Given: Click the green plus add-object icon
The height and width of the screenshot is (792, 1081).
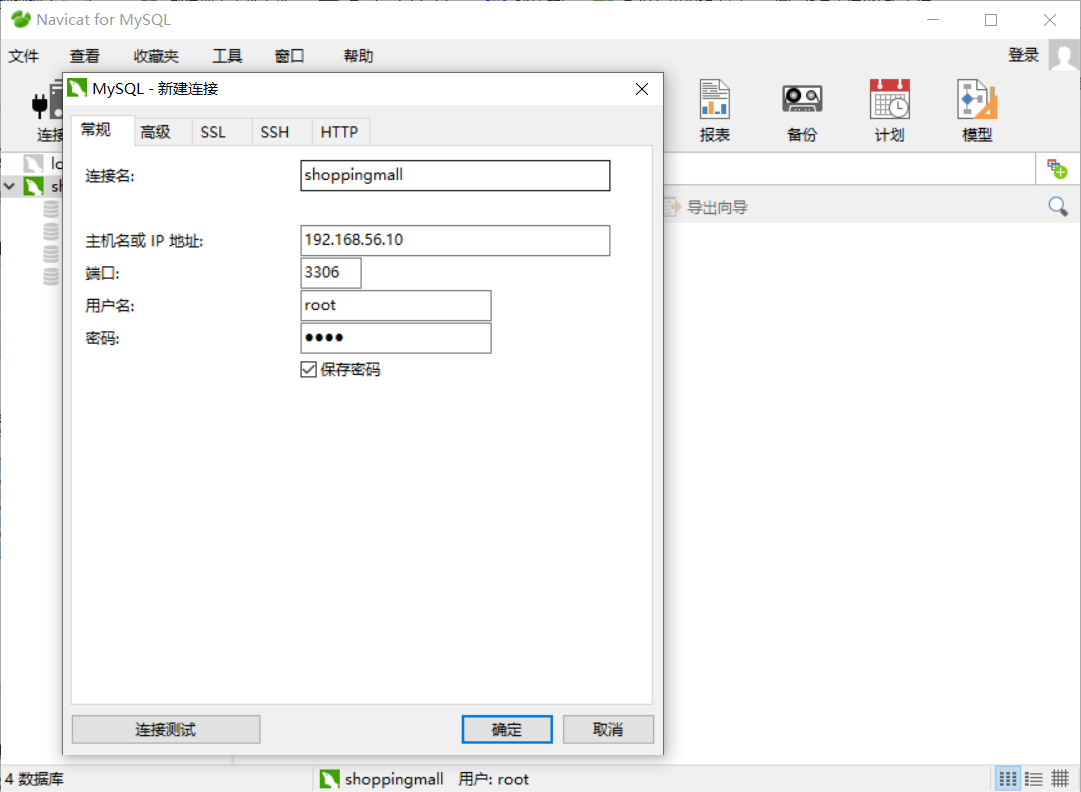Looking at the screenshot, I should click(x=1057, y=168).
